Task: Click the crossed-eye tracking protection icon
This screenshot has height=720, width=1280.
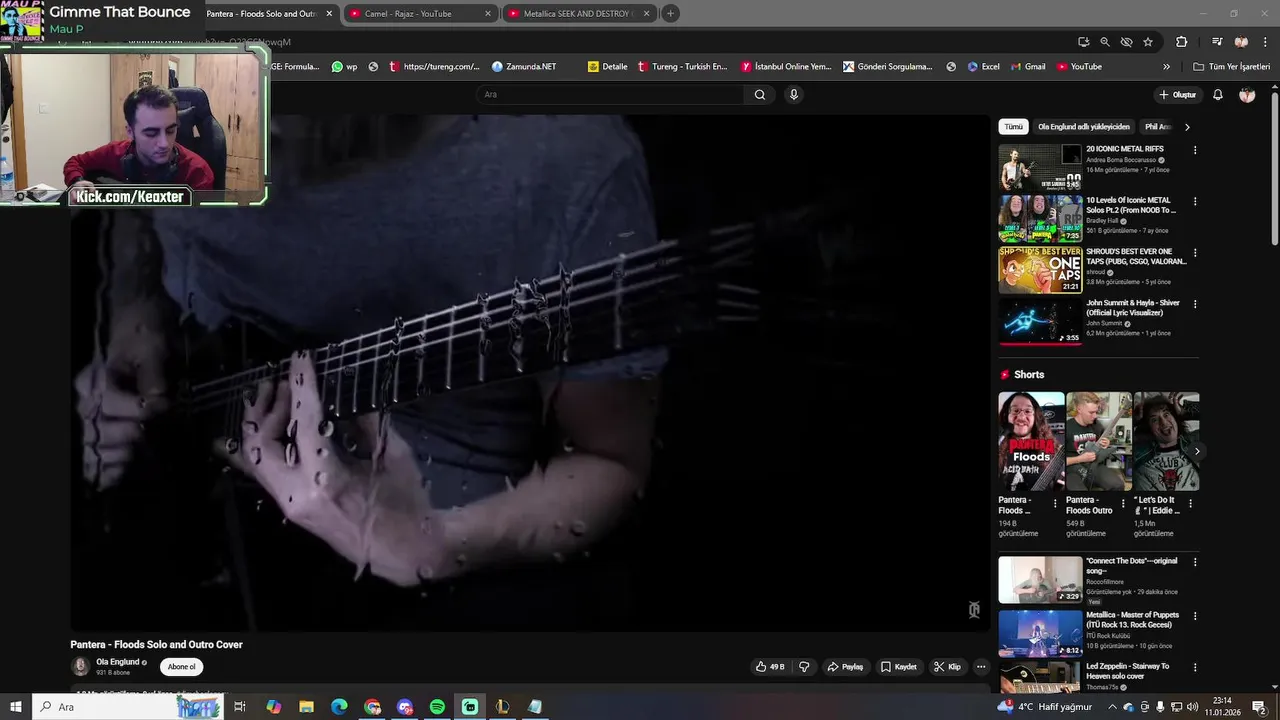Action: 1126,42
